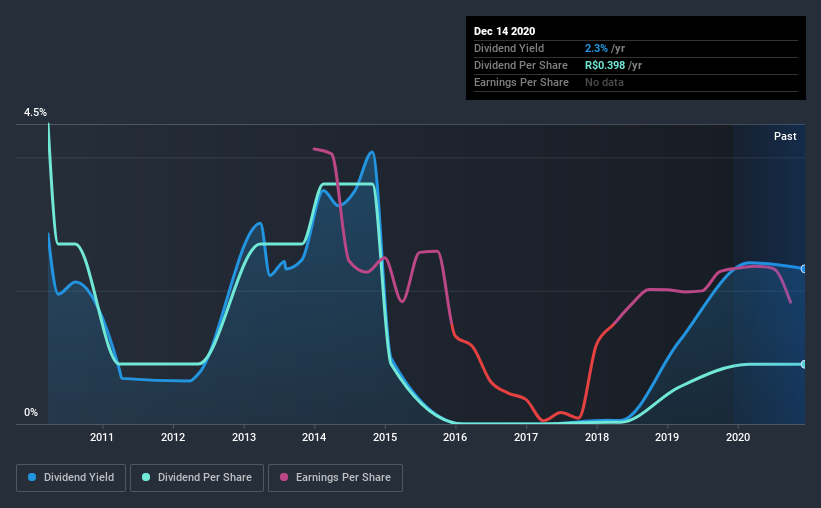
Task: Click the Dividend Yield endpoint marker
Action: 804,269
